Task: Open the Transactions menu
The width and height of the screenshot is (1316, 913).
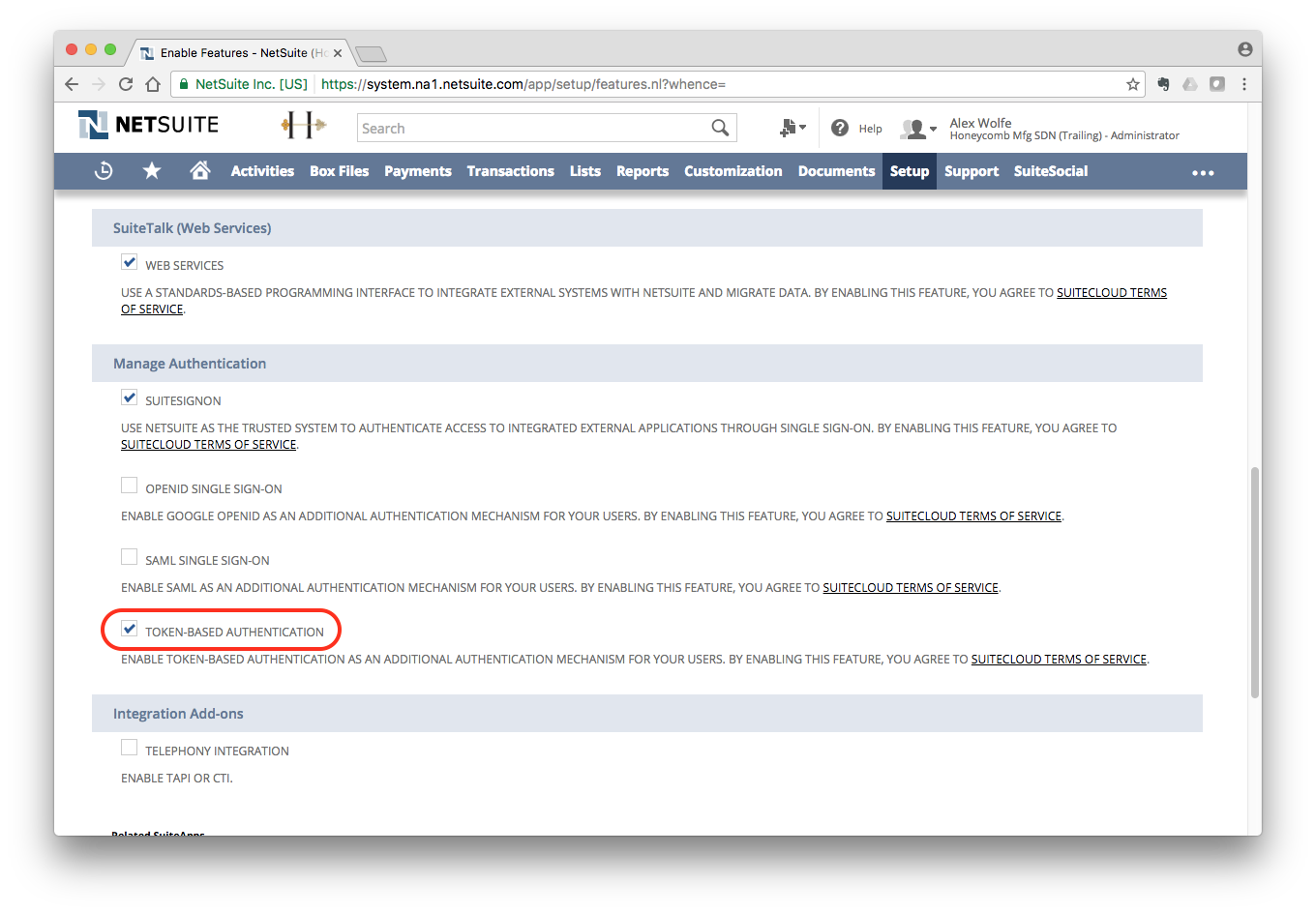Action: tap(511, 171)
